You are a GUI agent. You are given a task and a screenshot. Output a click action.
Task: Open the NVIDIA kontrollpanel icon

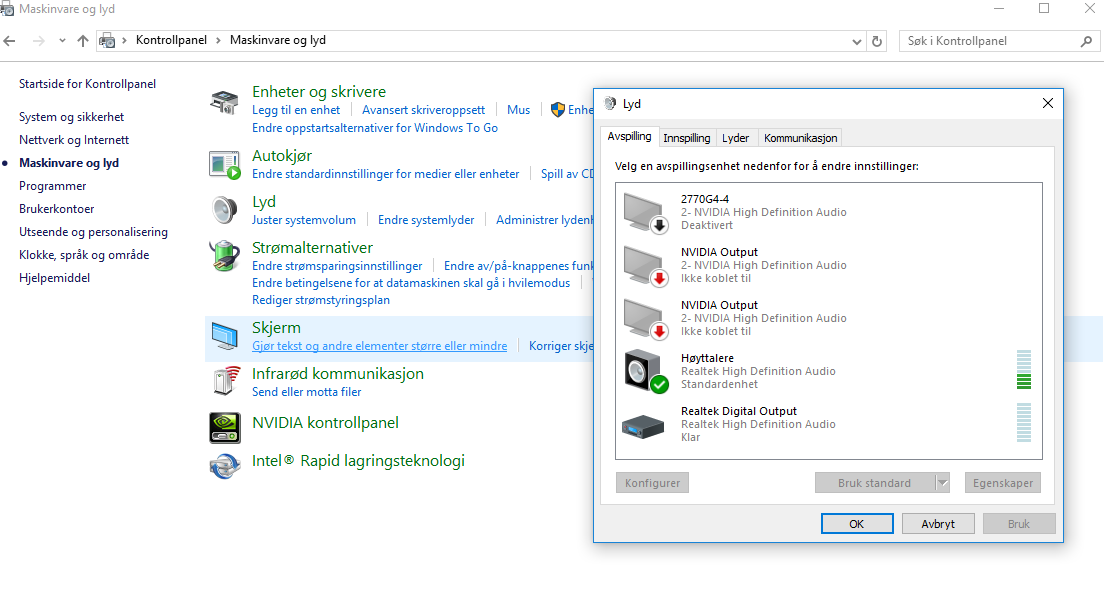(x=225, y=428)
